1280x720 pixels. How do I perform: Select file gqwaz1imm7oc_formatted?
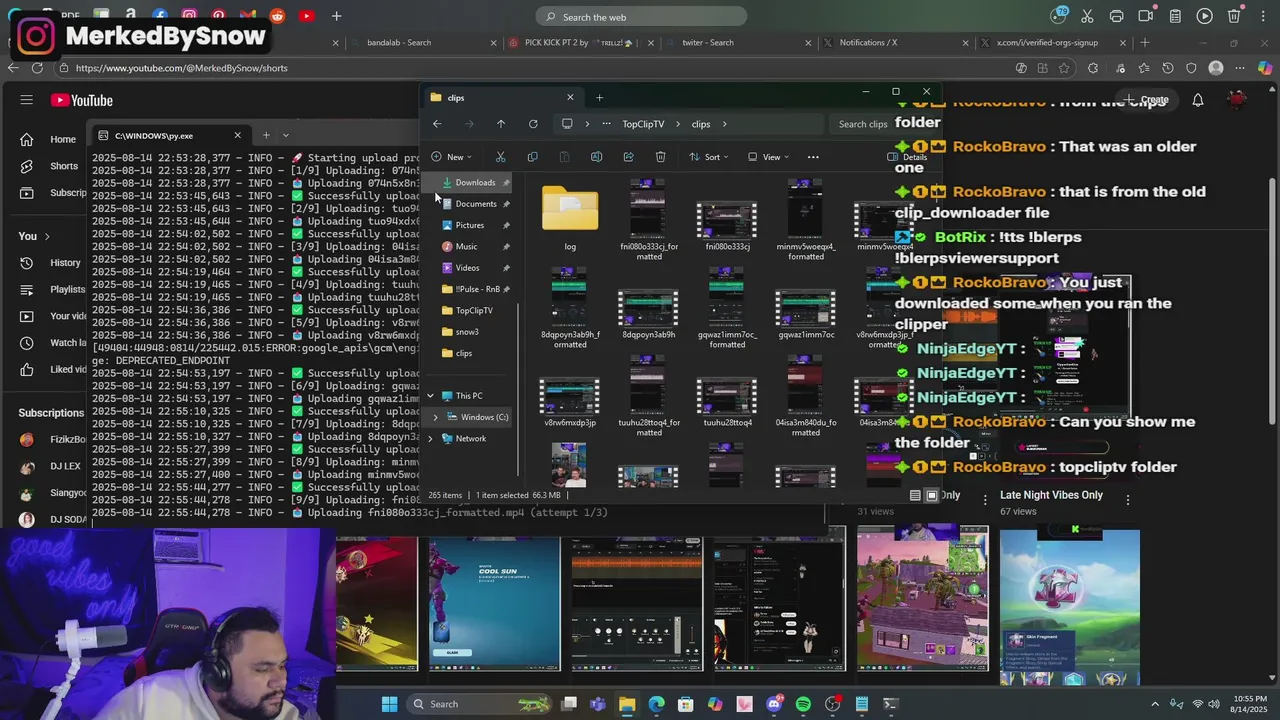click(x=727, y=308)
